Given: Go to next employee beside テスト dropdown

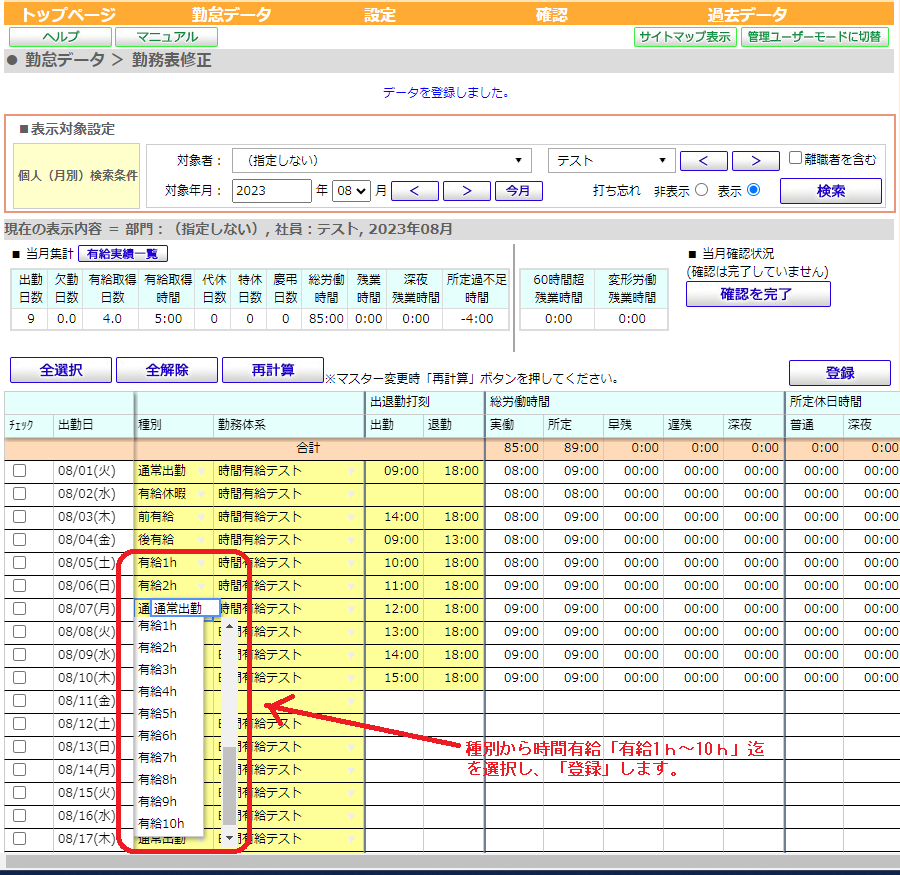Looking at the screenshot, I should point(756,161).
